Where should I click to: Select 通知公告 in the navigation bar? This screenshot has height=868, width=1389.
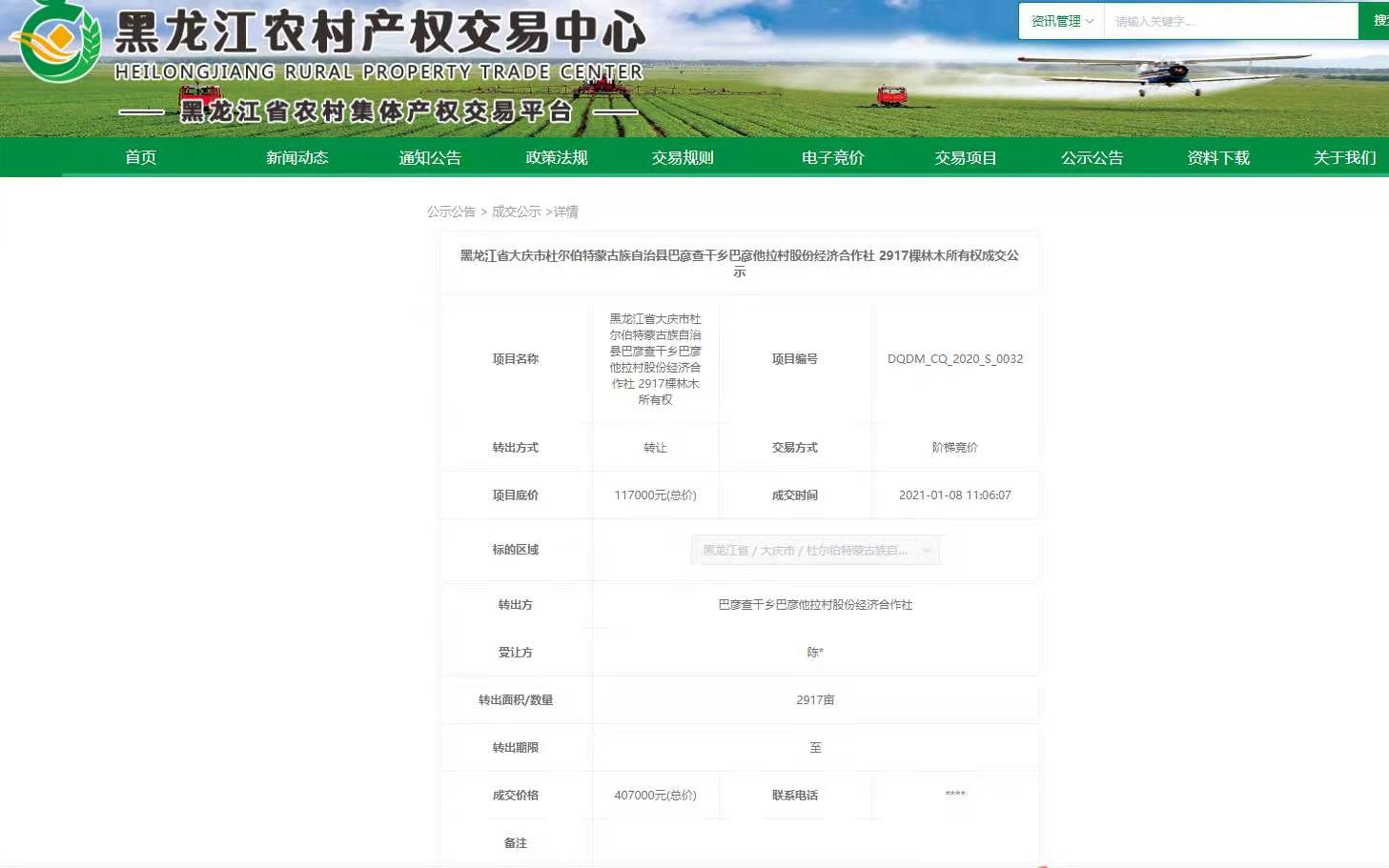[428, 157]
